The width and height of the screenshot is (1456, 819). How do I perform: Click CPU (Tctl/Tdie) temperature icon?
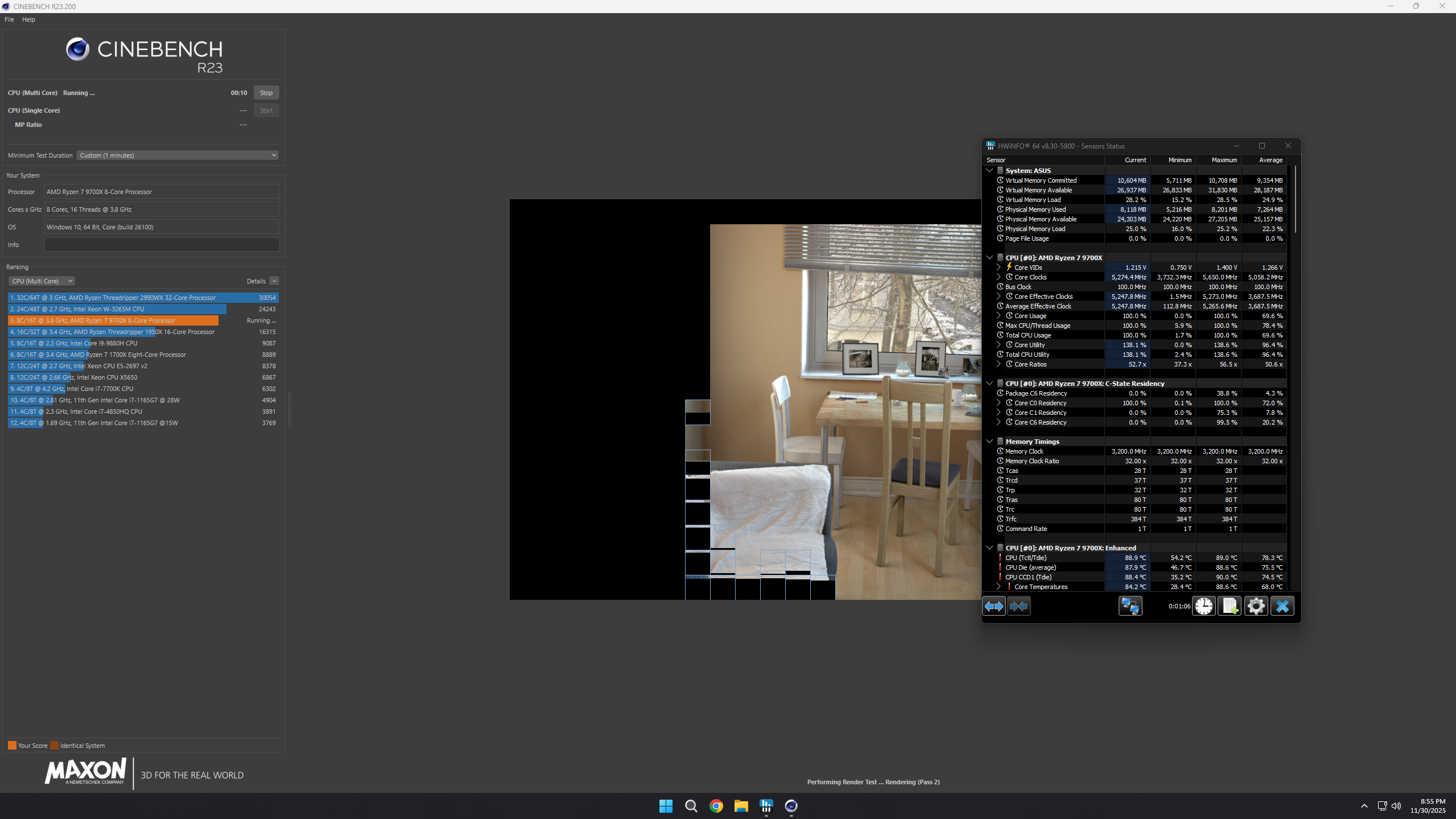[x=1000, y=558]
